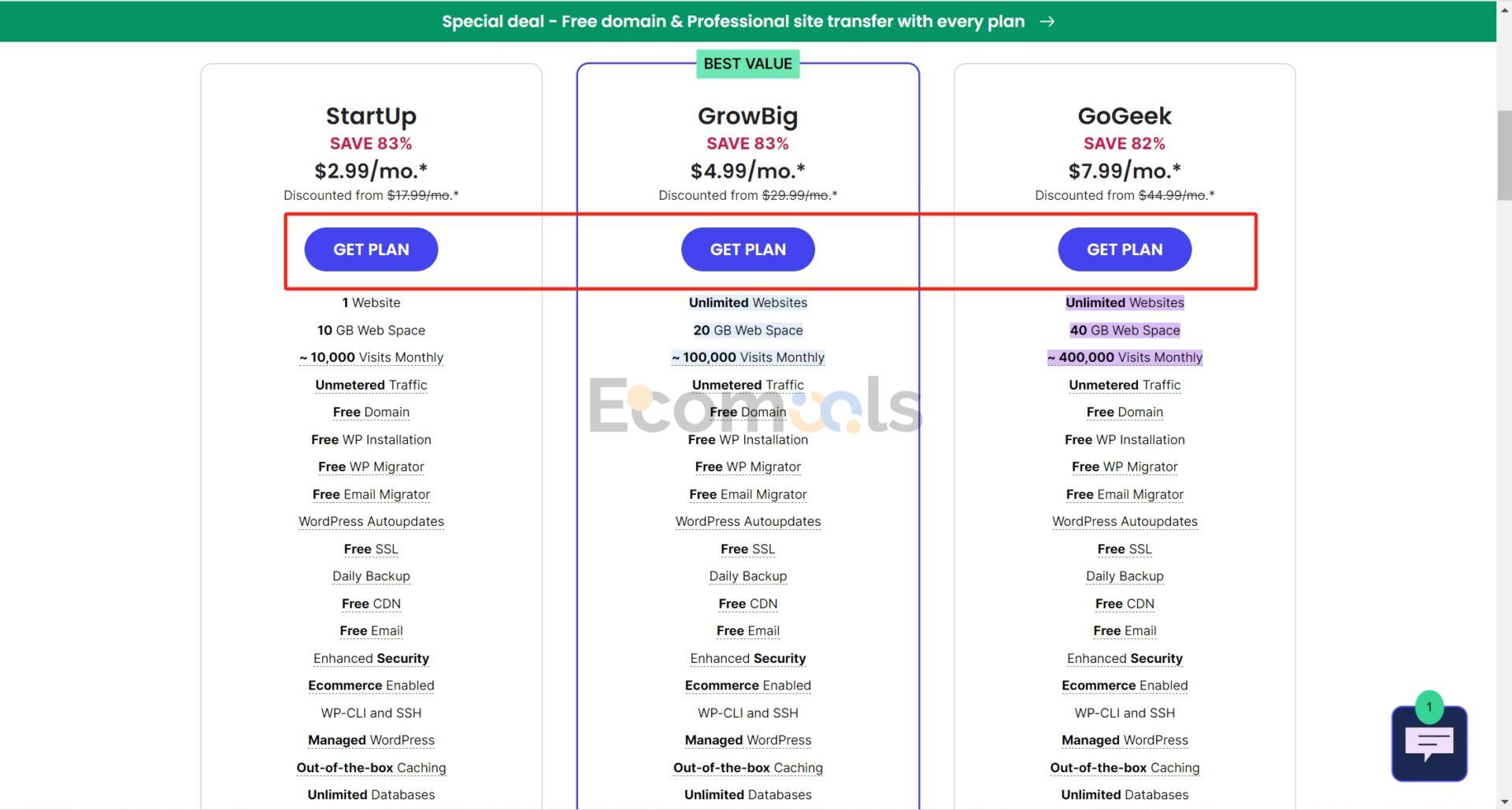Click StartUp price '$2.99/mo.*'

point(371,171)
